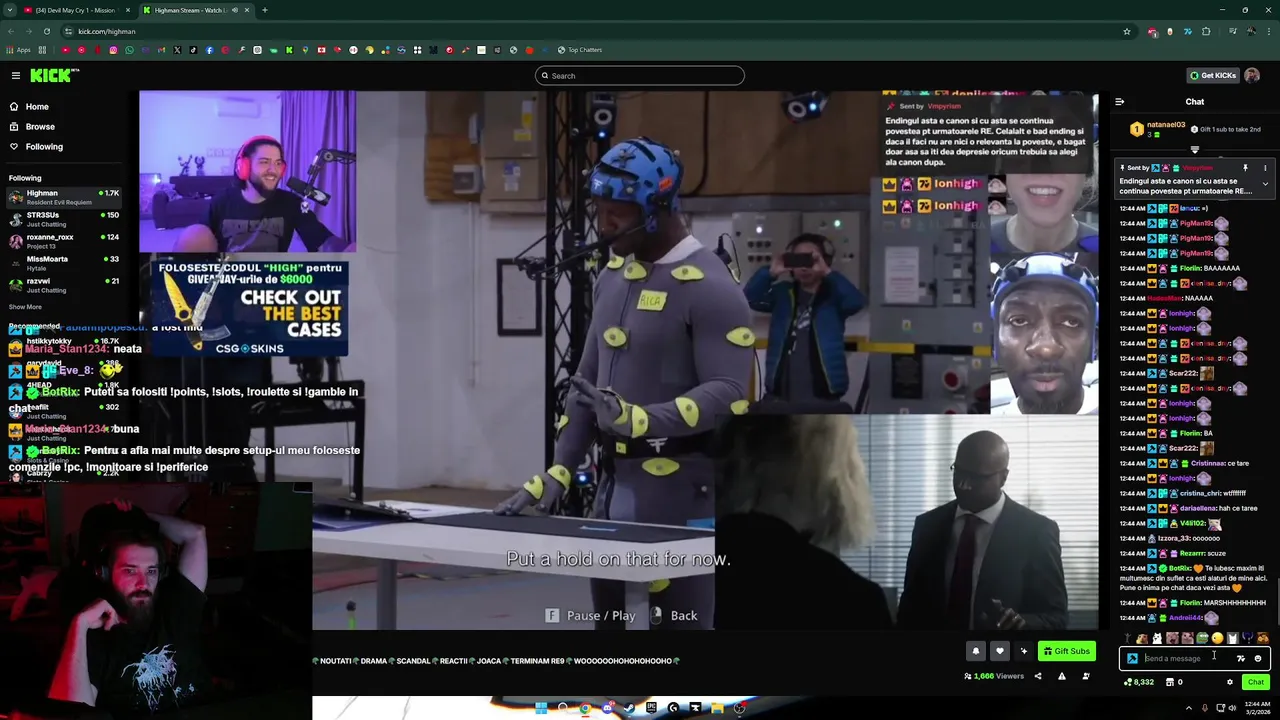This screenshot has width=1280, height=720.
Task: Expand the gift leaderboard chevron
Action: click(x=1194, y=150)
